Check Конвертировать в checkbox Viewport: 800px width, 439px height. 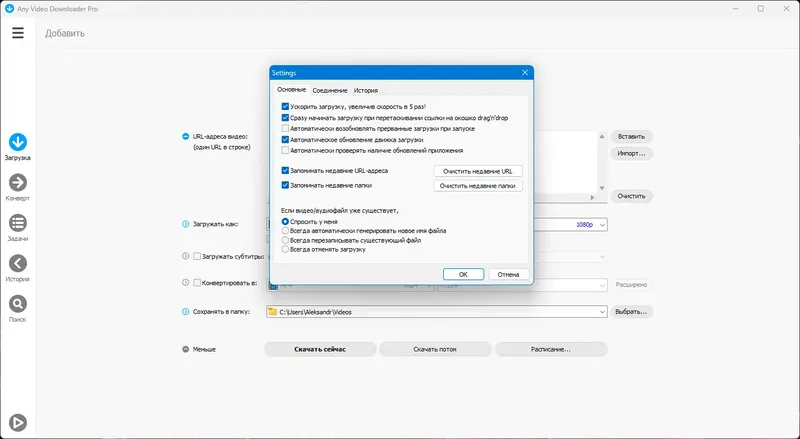tap(197, 282)
